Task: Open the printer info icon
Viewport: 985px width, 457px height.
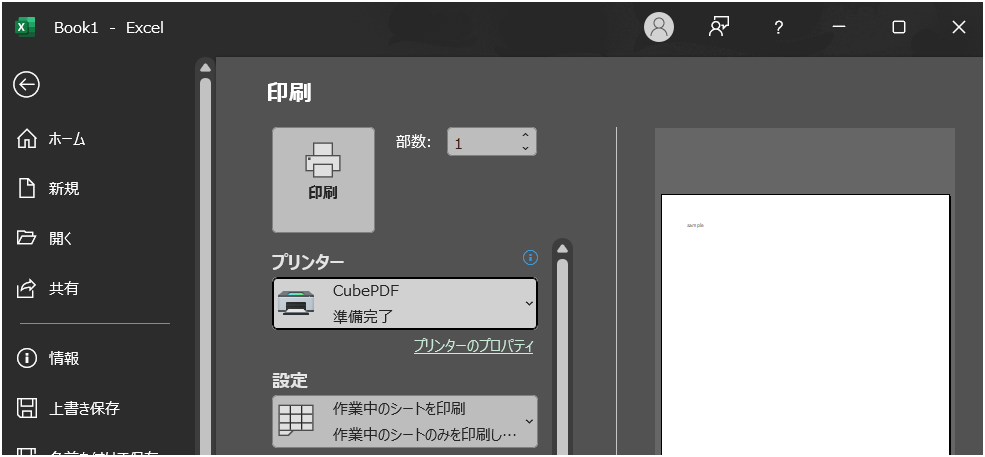Action: click(x=530, y=258)
